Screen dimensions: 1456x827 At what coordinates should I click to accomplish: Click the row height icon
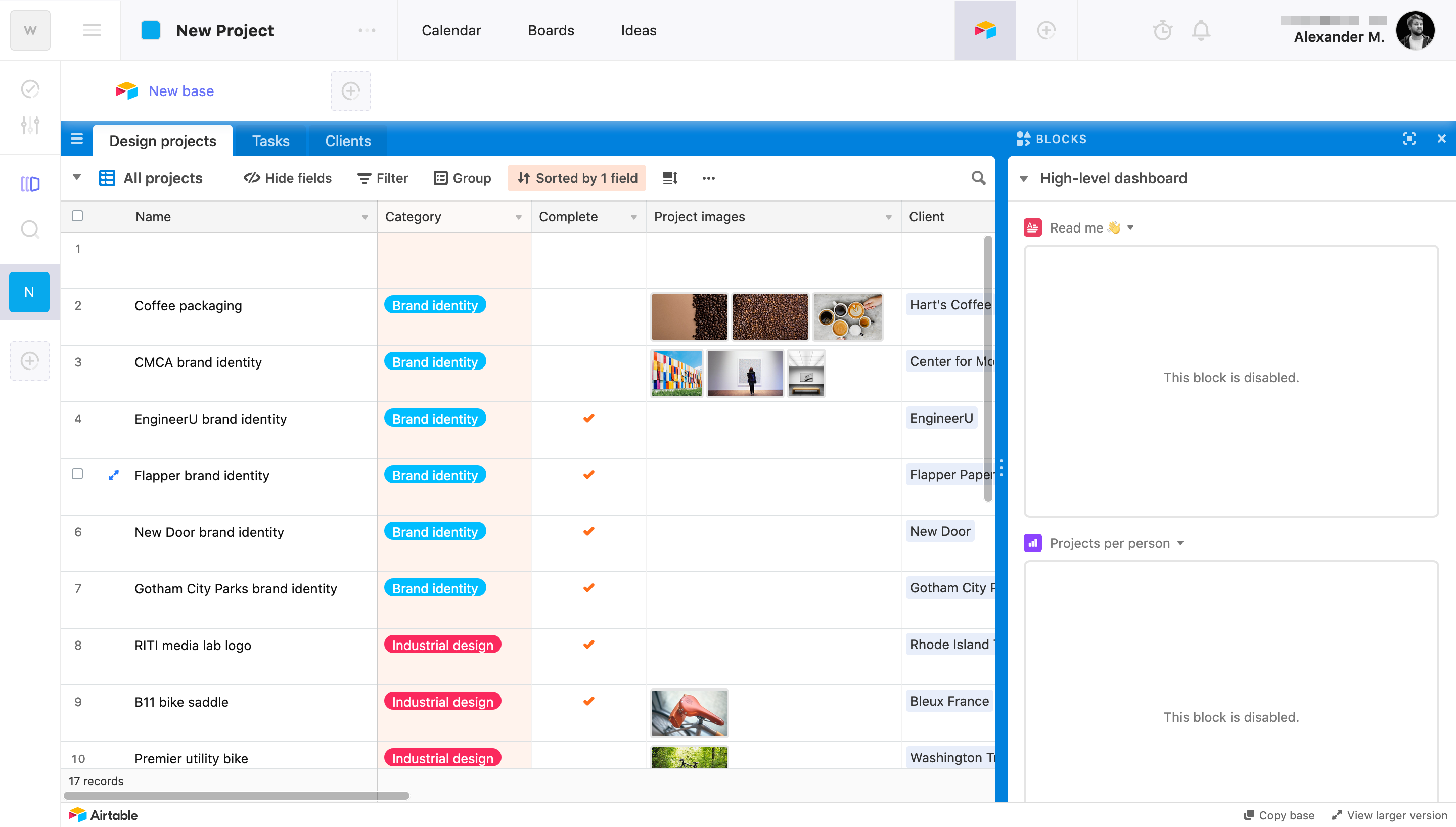[670, 178]
